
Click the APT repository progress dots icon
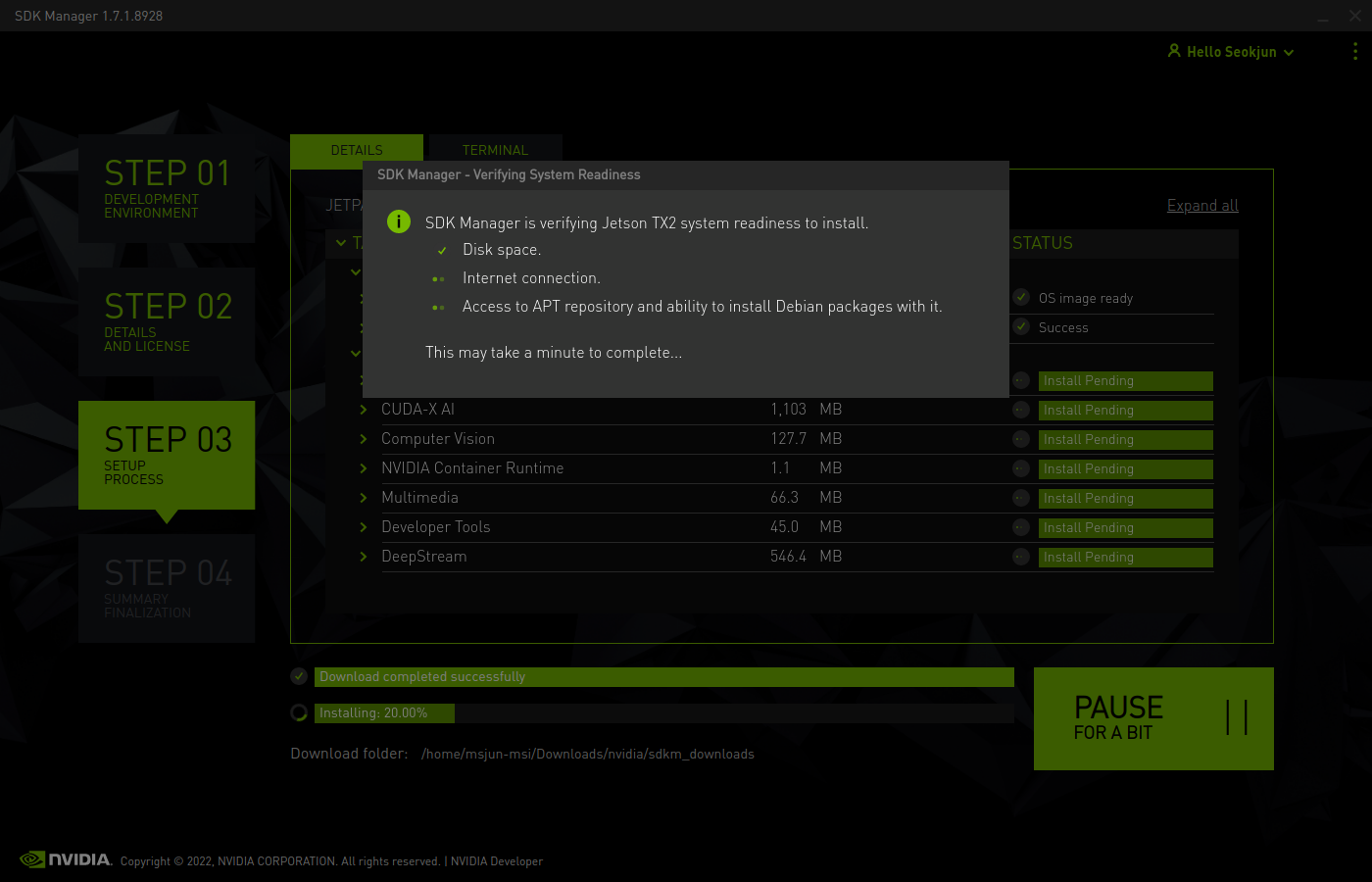coord(438,308)
